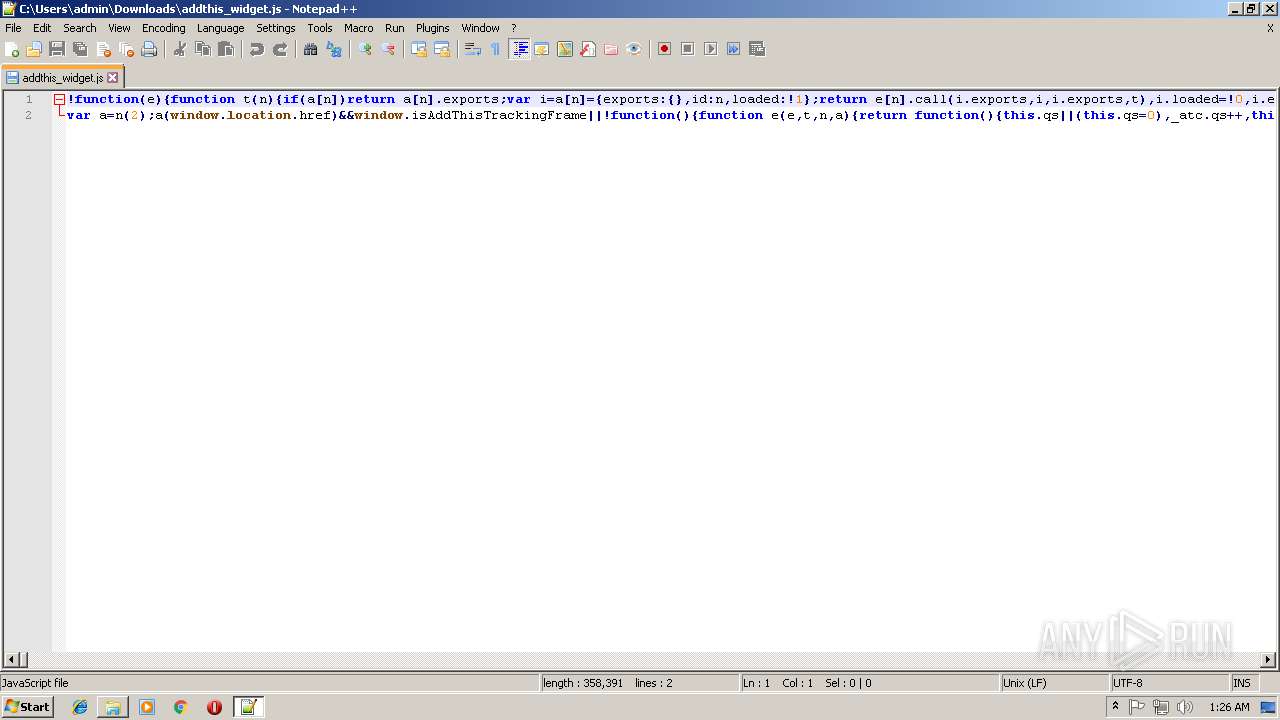Open the Tools menu
The width and height of the screenshot is (1280, 720).
click(320, 28)
